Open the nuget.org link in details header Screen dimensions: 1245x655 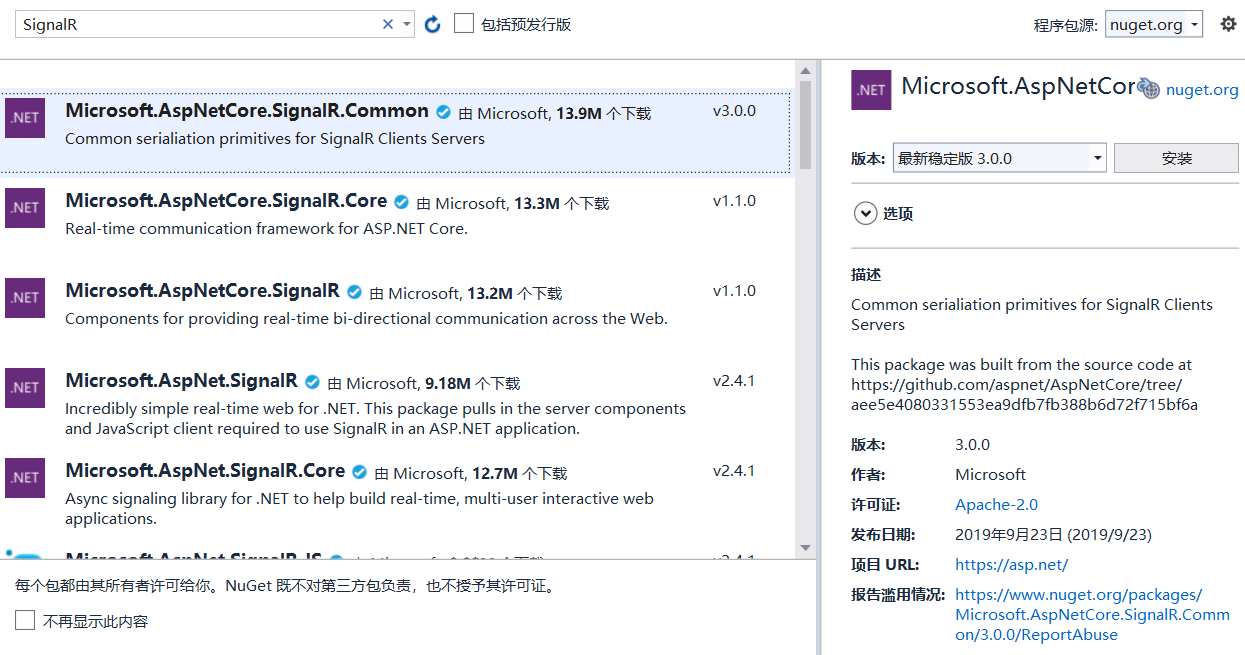tap(1202, 90)
